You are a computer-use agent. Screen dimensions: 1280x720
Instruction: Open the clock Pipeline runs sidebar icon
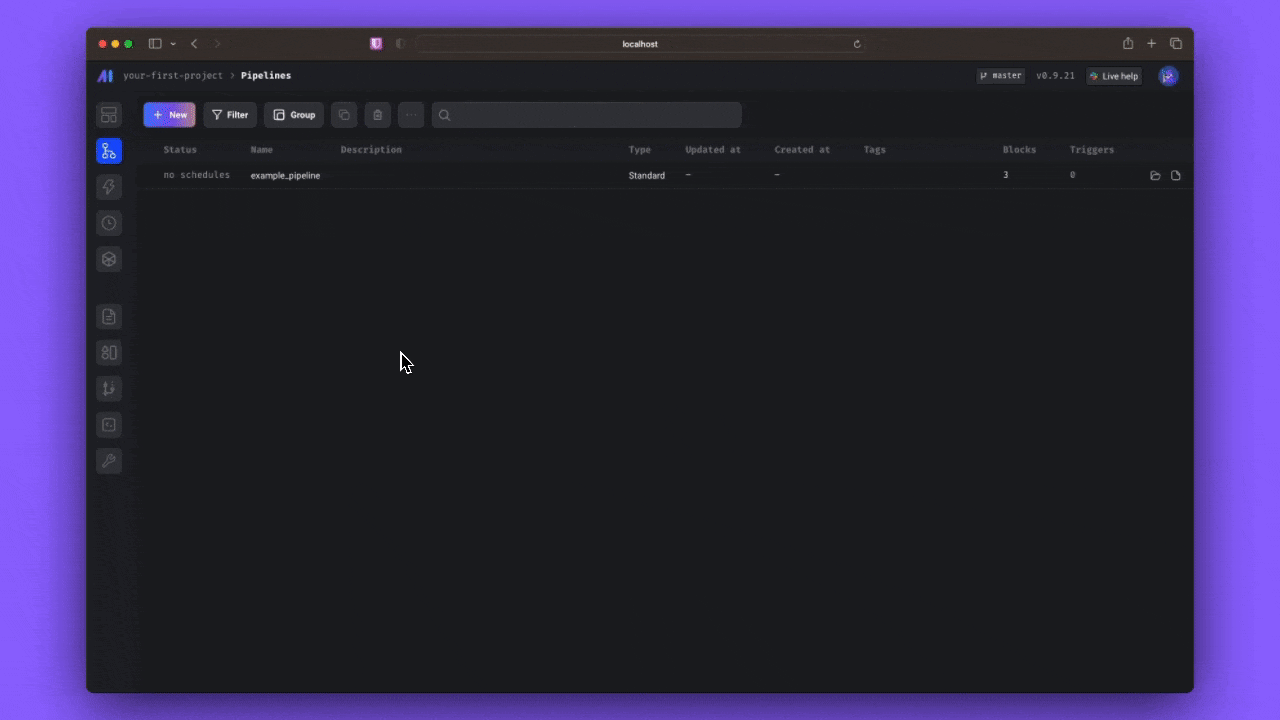click(x=109, y=223)
